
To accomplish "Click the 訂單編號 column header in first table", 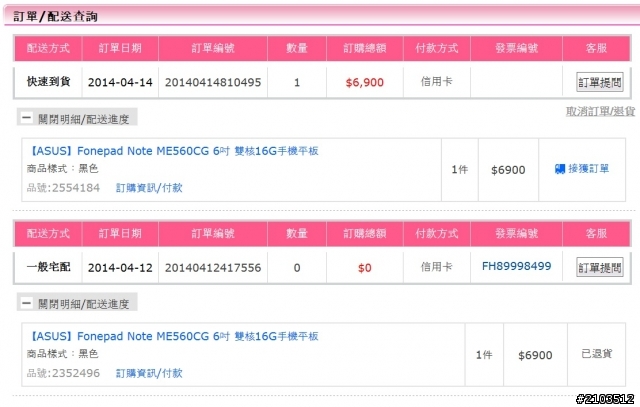I will pyautogui.click(x=213, y=48).
